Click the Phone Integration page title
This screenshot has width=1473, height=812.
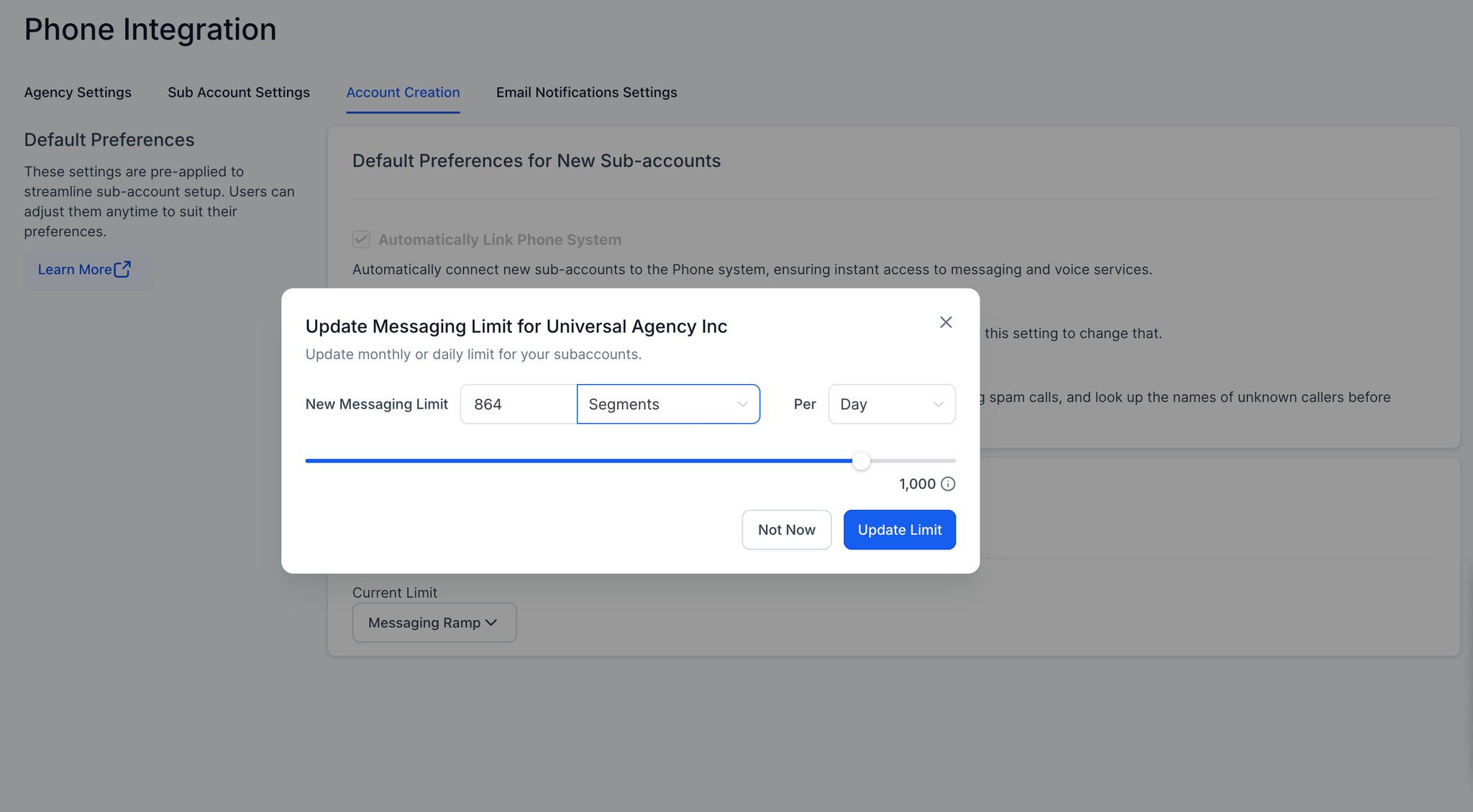click(150, 29)
